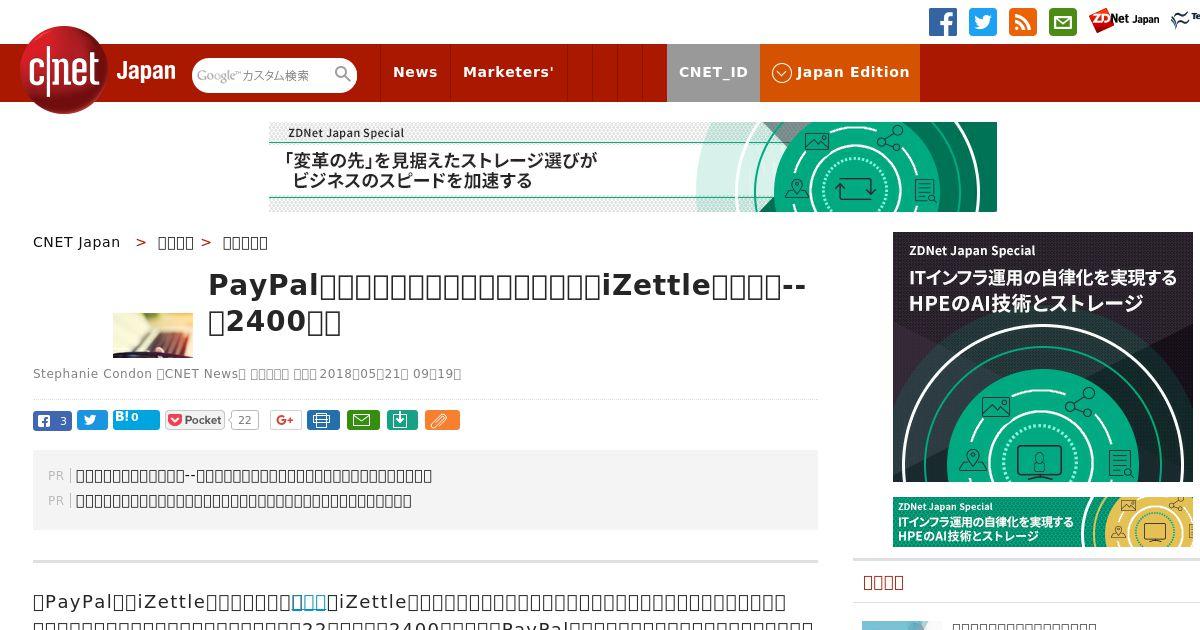
Task: Open the CNET_ID menu
Action: [x=713, y=72]
